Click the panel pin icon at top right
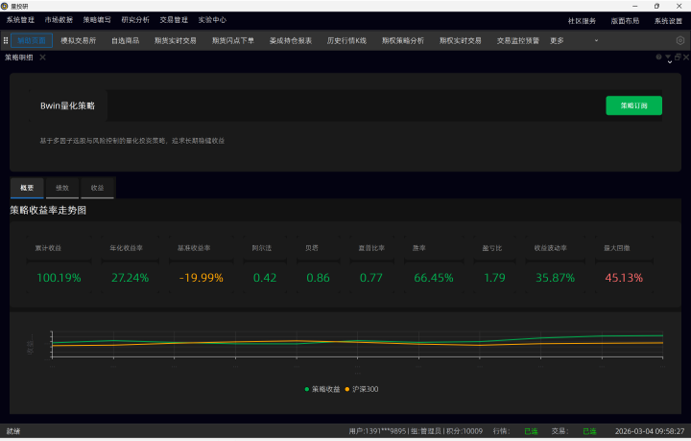 click(659, 58)
